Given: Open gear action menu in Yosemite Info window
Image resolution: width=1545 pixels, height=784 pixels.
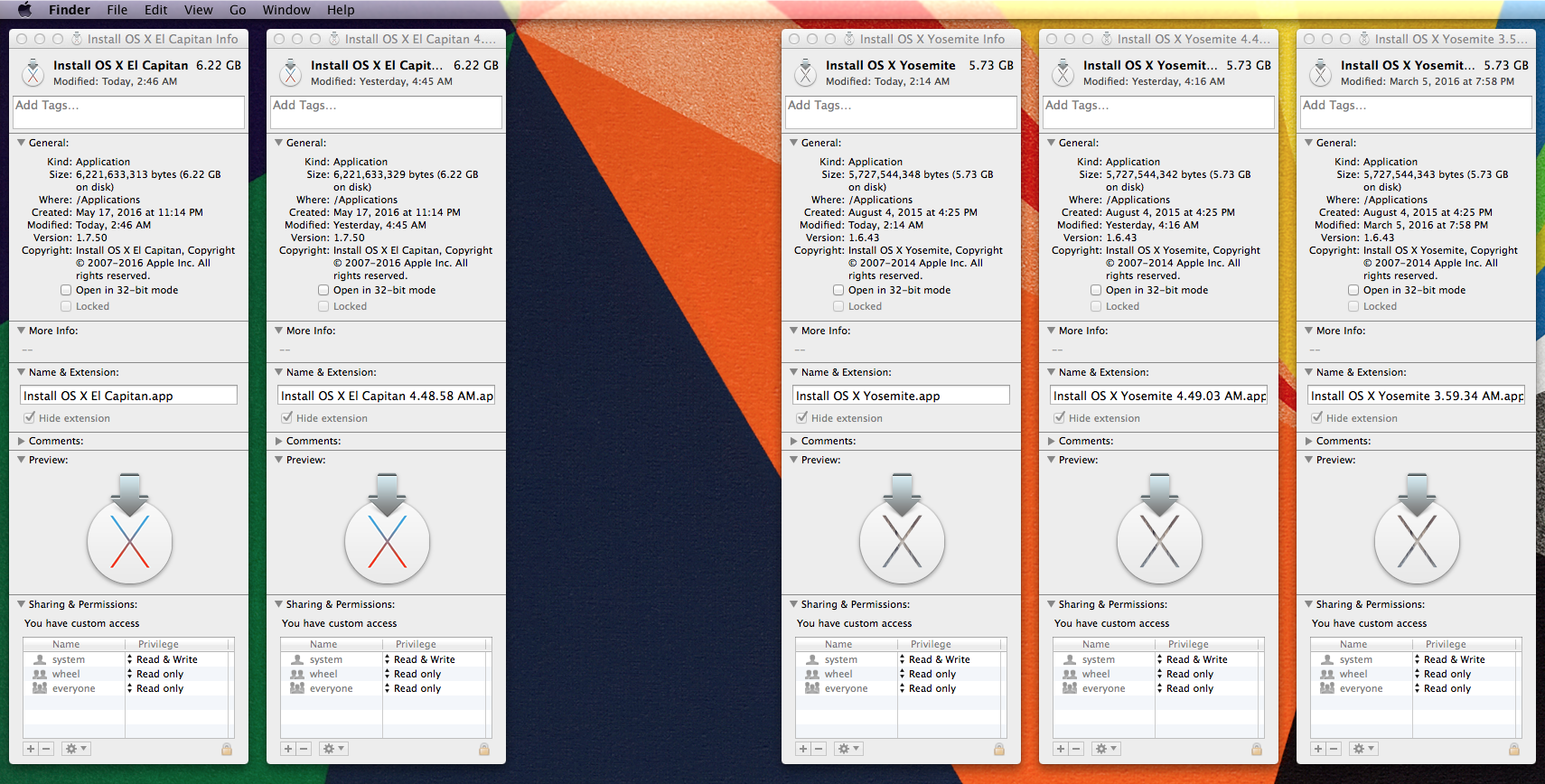Looking at the screenshot, I should [x=848, y=749].
